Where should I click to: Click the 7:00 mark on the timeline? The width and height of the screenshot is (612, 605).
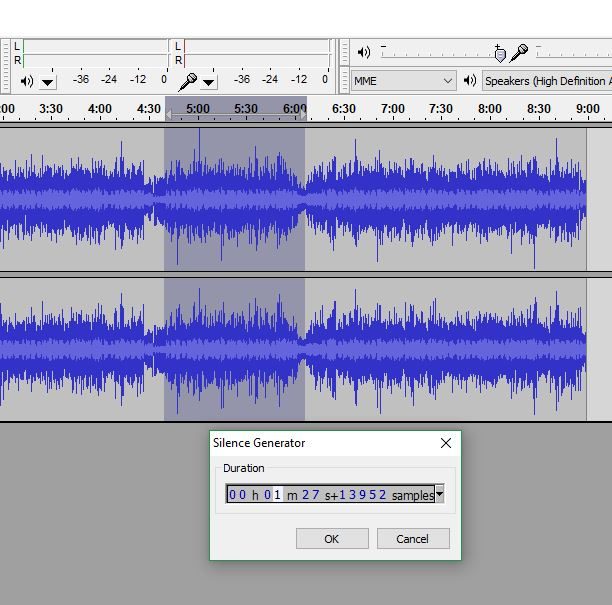[x=393, y=108]
